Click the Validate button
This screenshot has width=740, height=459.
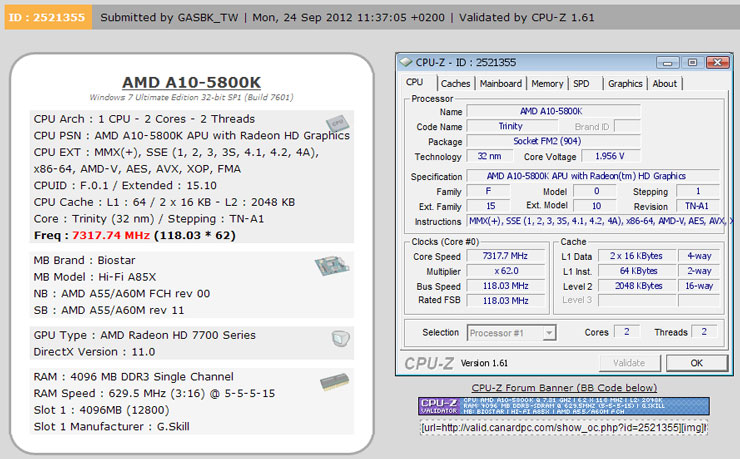point(629,363)
